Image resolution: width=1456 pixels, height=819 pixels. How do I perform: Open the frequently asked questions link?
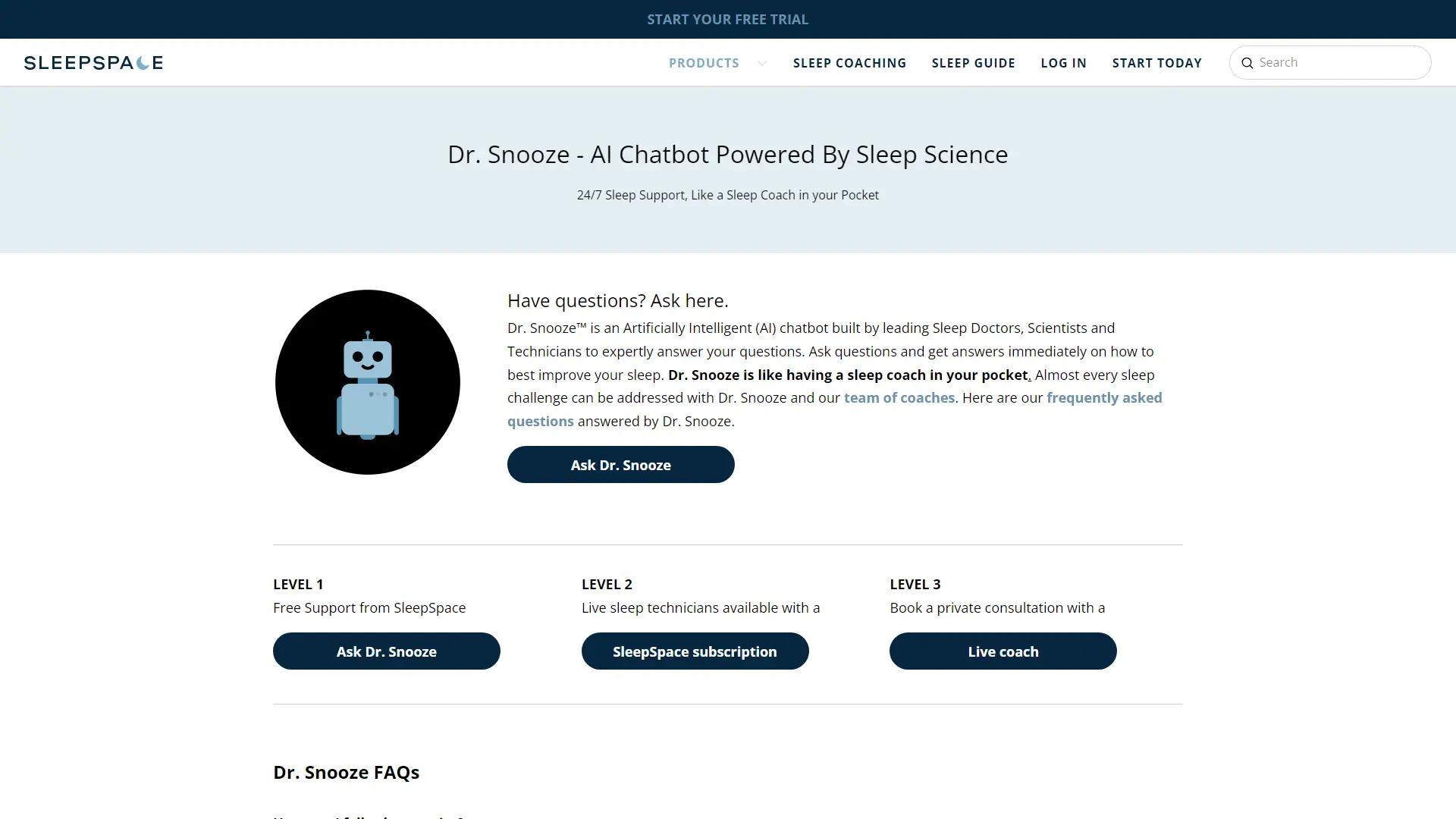[x=1104, y=397]
